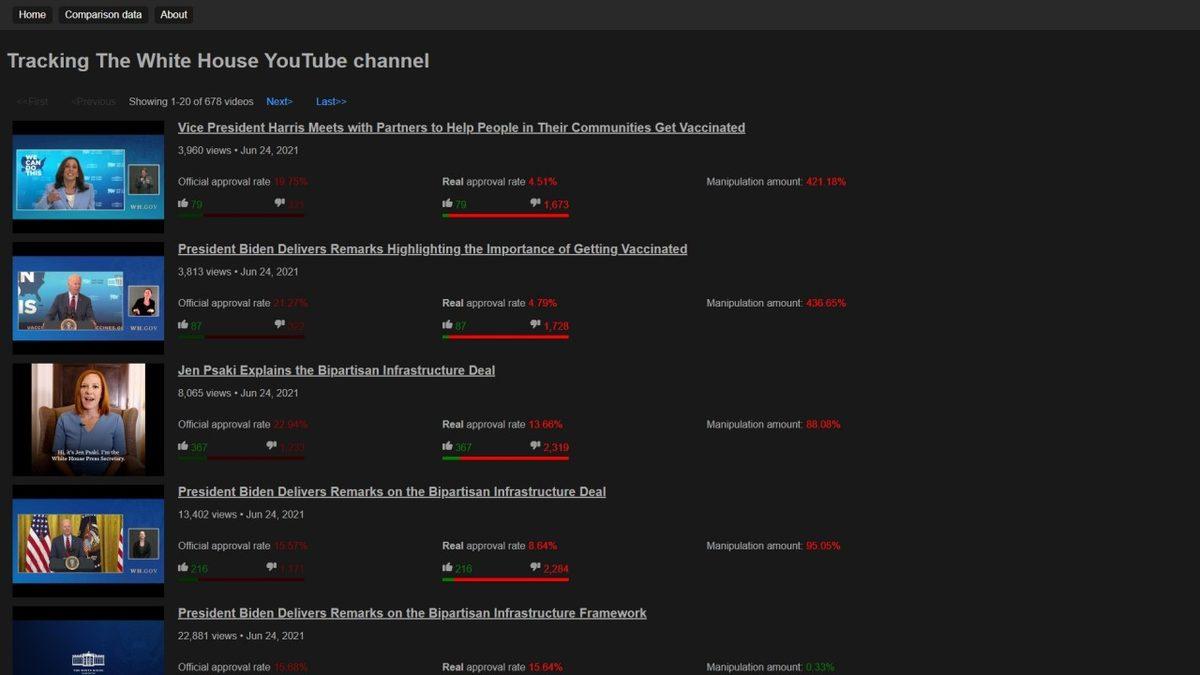Image resolution: width=1200 pixels, height=675 pixels.
Task: Click the thumbs-down icon on Psaki real approval row
Action: (x=534, y=446)
